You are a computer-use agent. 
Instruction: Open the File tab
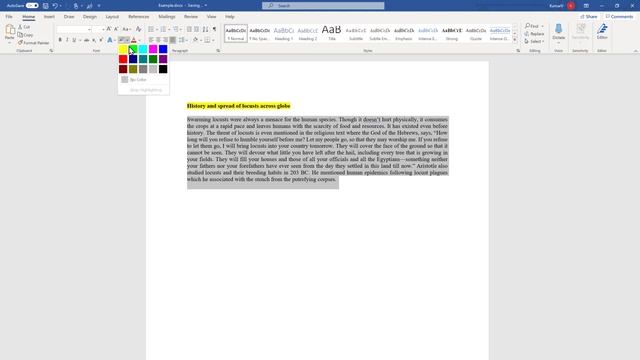pyautogui.click(x=9, y=17)
